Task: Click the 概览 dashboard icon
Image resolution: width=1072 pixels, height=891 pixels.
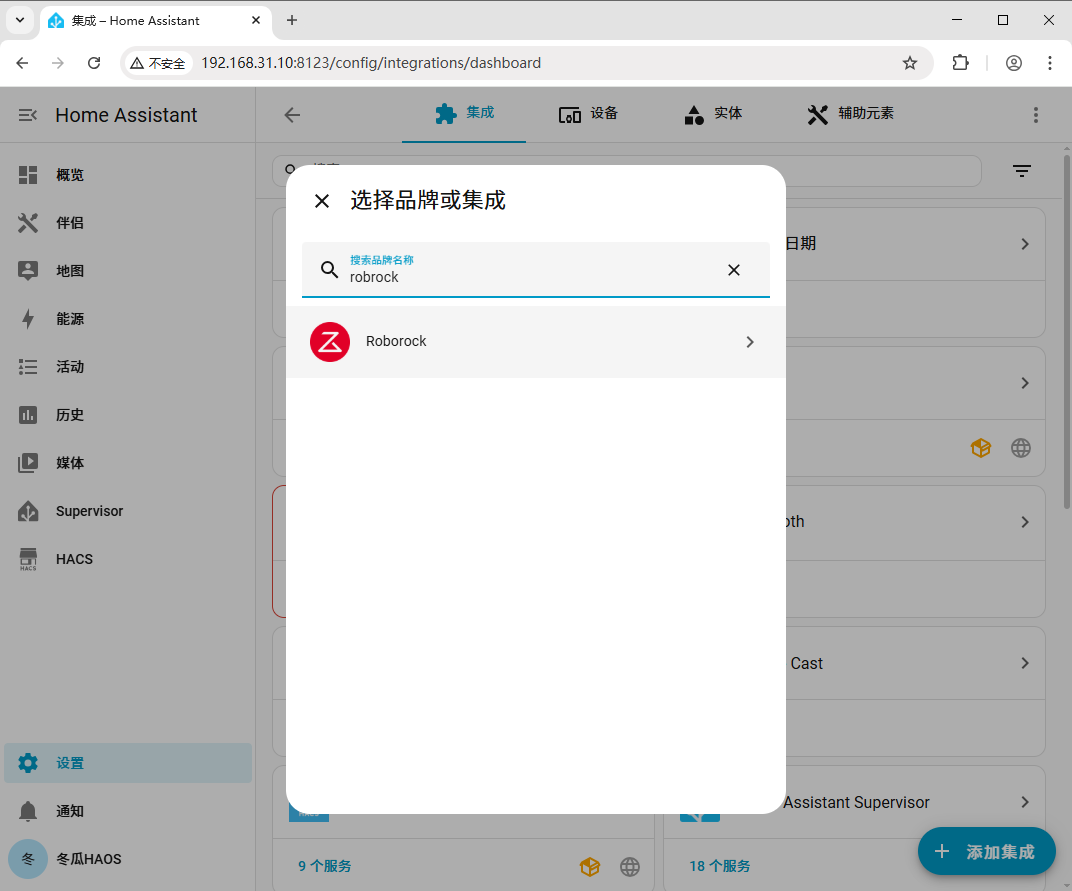Action: (x=28, y=175)
